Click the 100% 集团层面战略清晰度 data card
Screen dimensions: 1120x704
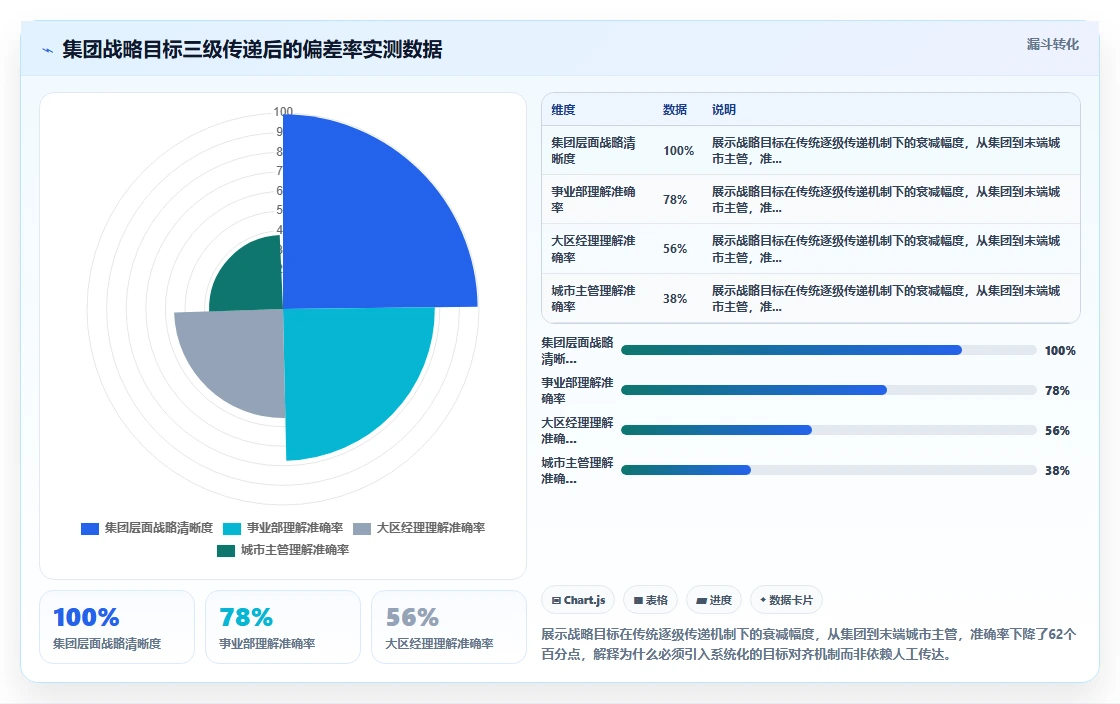tap(117, 627)
